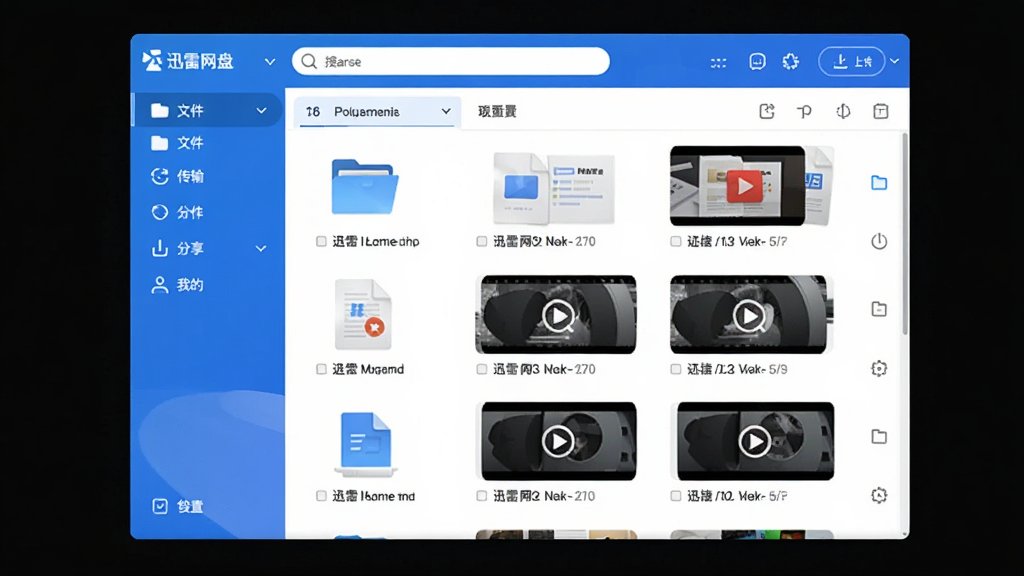The width and height of the screenshot is (1024, 576).
Task: Check the box for Vek-5/P item
Action: click(x=676, y=496)
